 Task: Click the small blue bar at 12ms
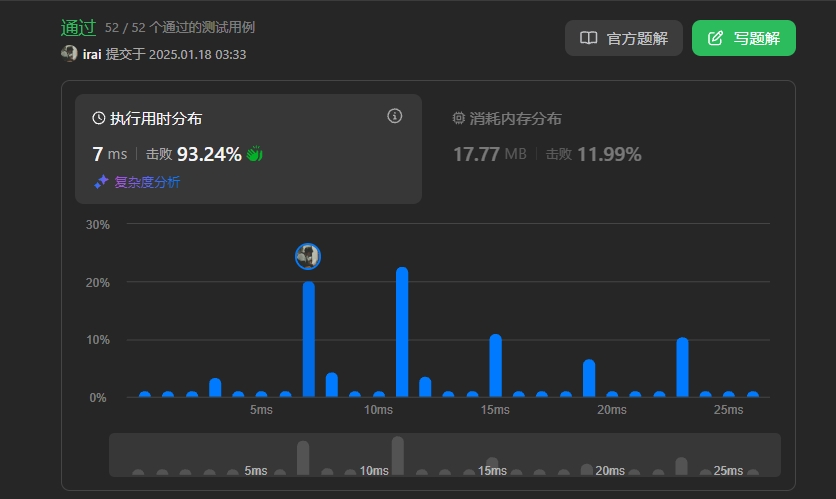[x=425, y=387]
